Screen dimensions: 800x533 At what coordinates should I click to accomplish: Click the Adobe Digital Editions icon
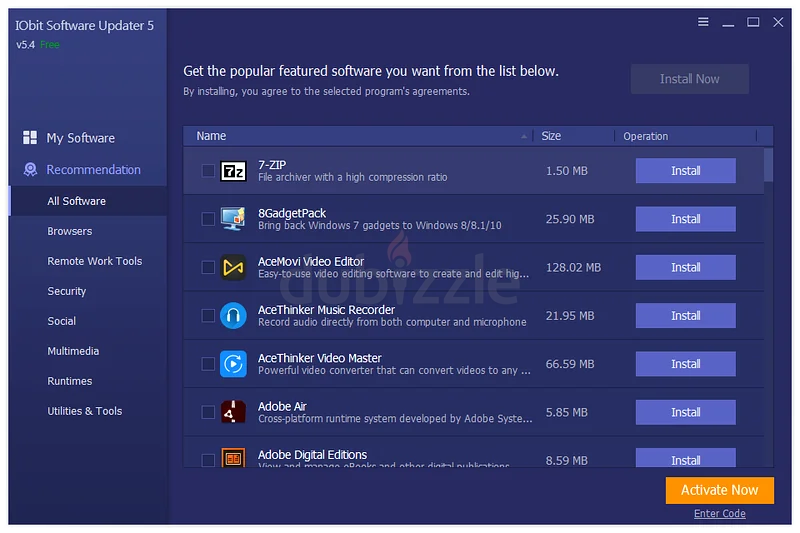point(233,458)
